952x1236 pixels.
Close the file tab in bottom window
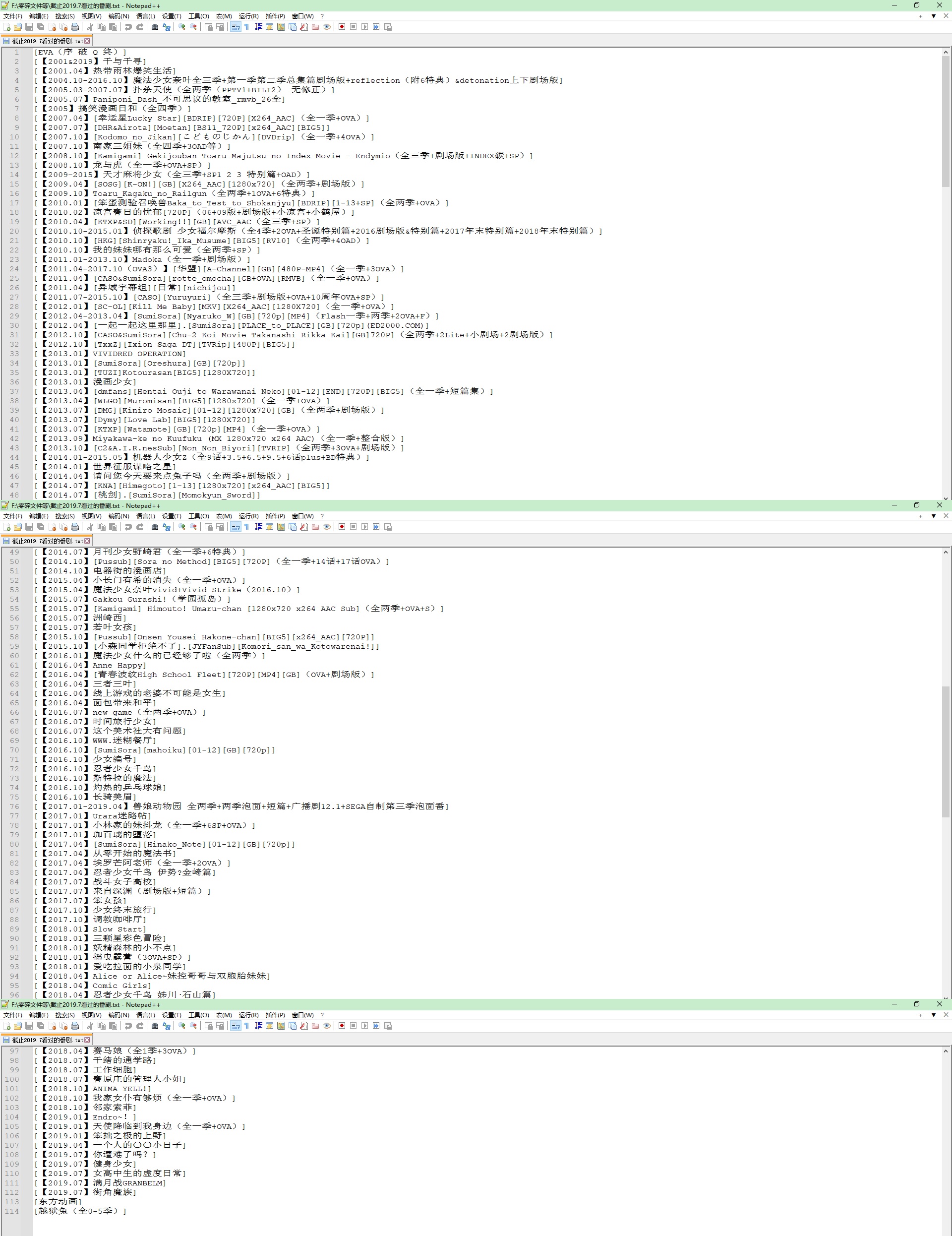(87, 1040)
